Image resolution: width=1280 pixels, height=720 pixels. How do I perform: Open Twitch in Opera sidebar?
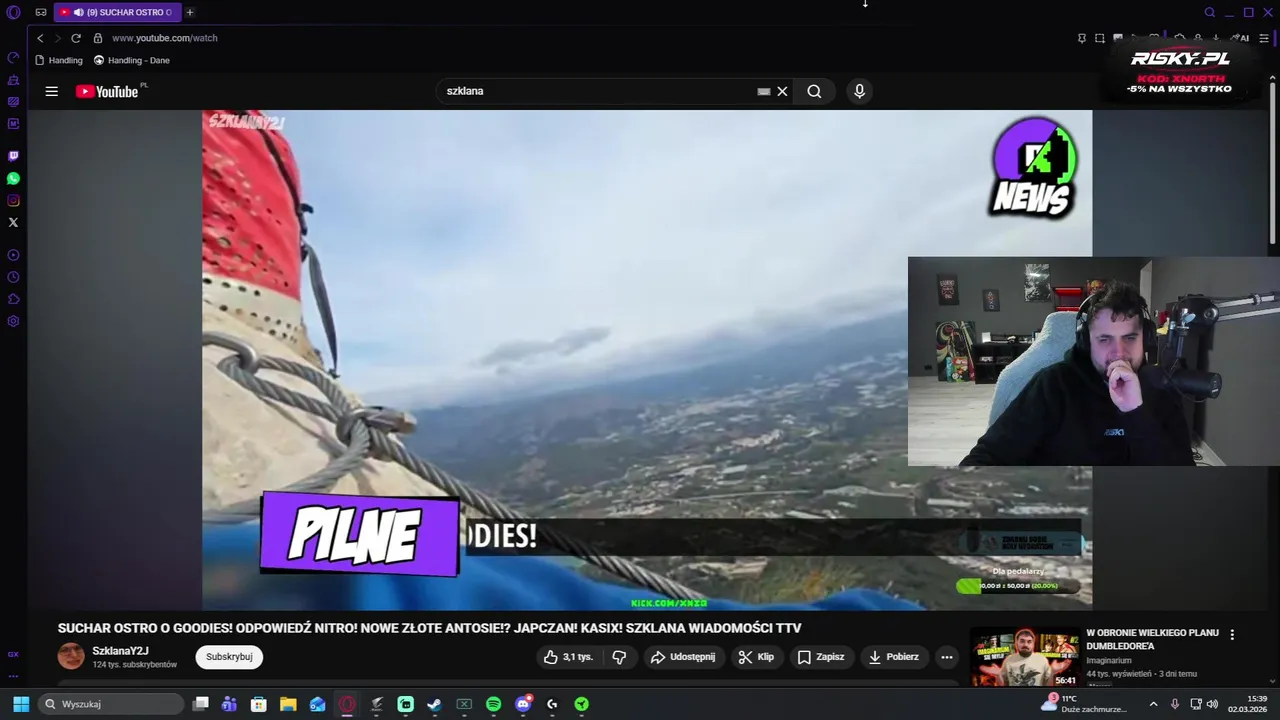click(13, 156)
